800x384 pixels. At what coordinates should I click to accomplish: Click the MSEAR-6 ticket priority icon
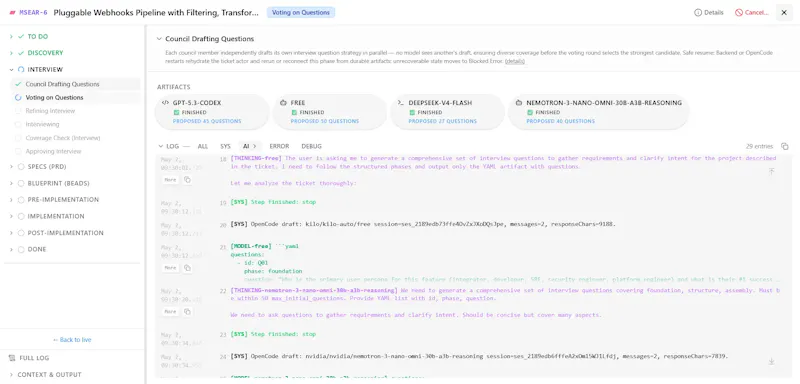click(x=12, y=13)
